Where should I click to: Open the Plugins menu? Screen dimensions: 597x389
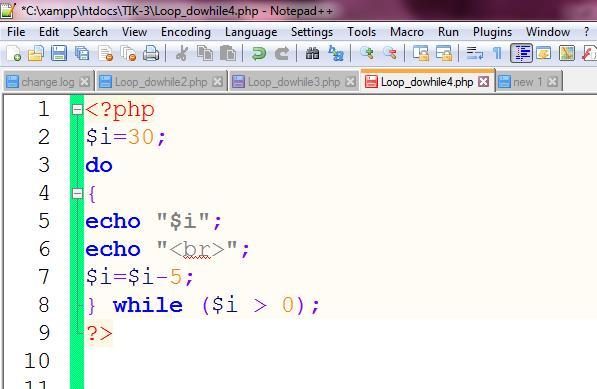492,32
